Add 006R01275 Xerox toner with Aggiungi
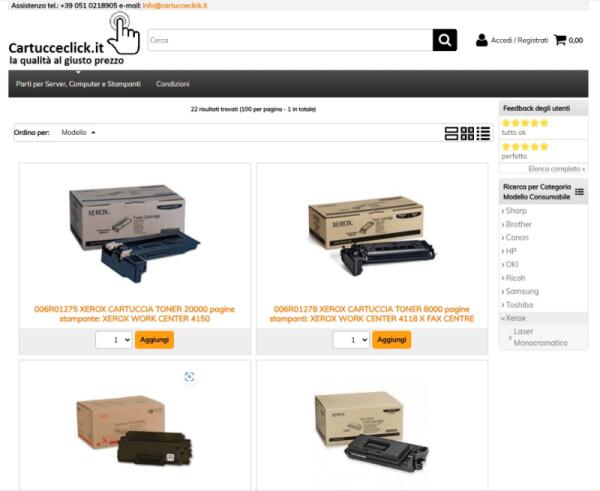The width and height of the screenshot is (600, 491). 154,340
